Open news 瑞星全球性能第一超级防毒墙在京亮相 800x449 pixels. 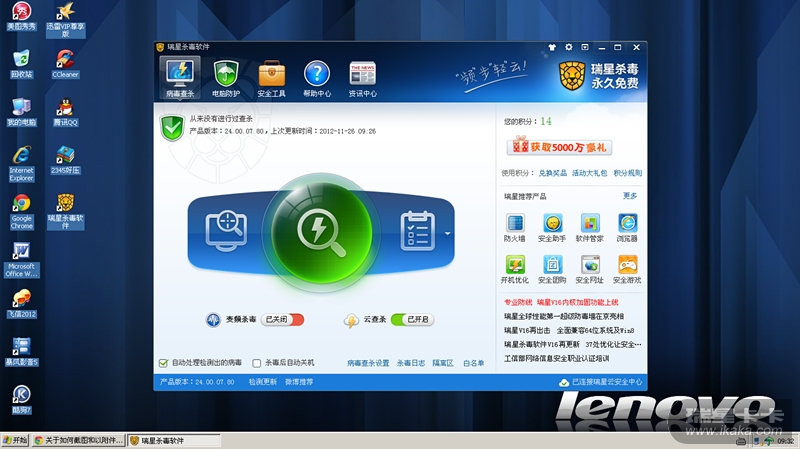564,316
